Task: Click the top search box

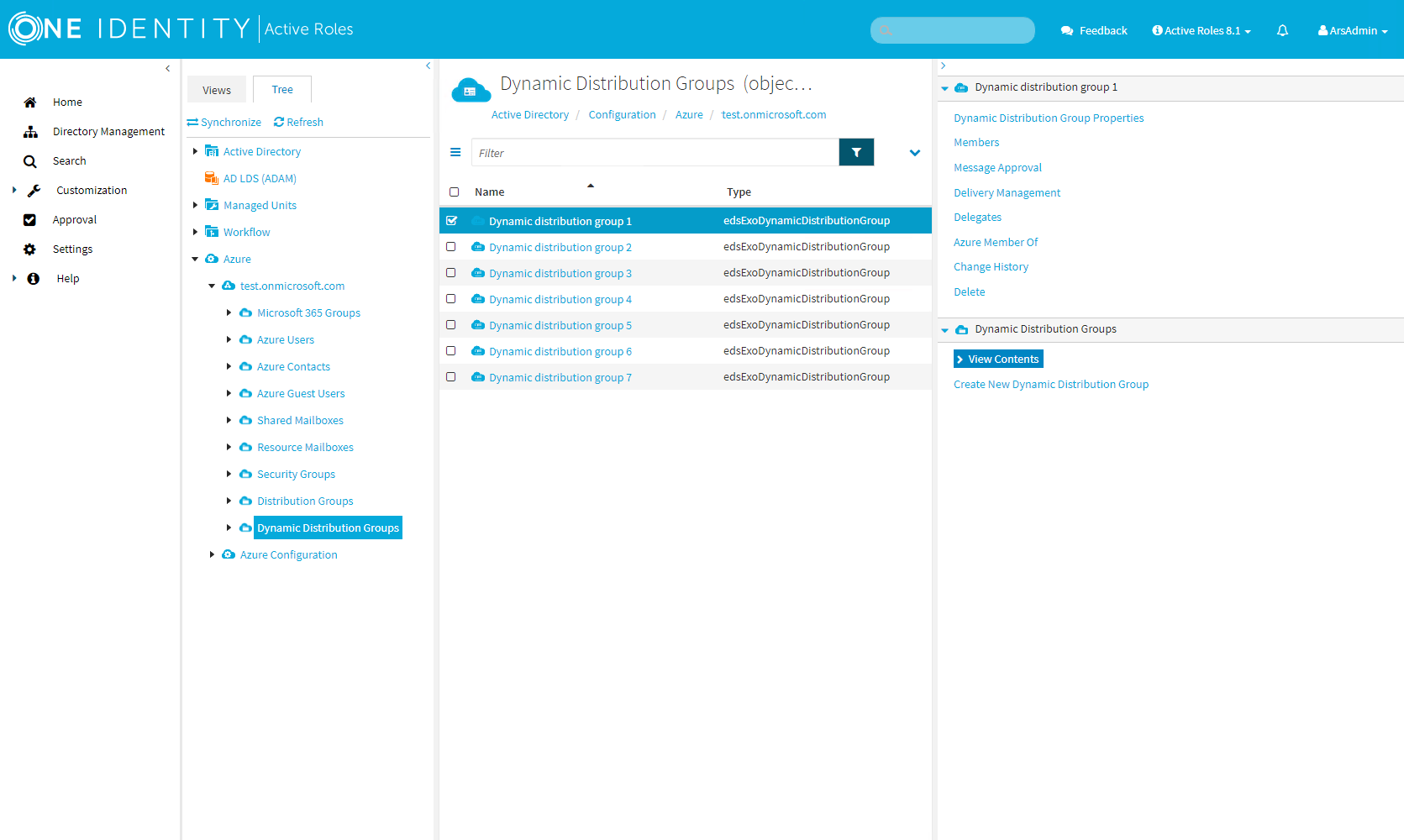Action: (x=953, y=30)
